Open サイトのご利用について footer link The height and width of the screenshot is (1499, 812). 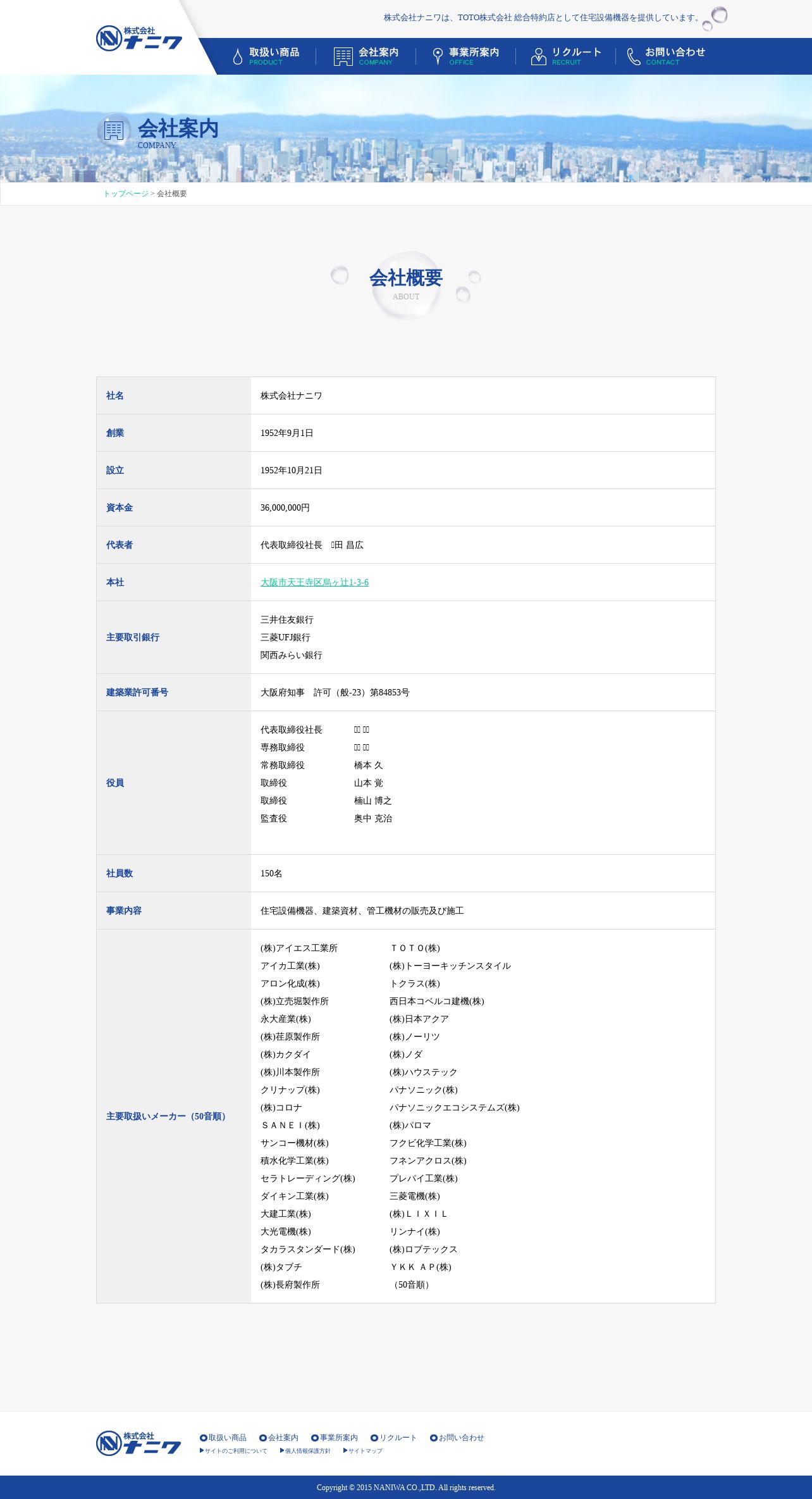[x=233, y=1451]
